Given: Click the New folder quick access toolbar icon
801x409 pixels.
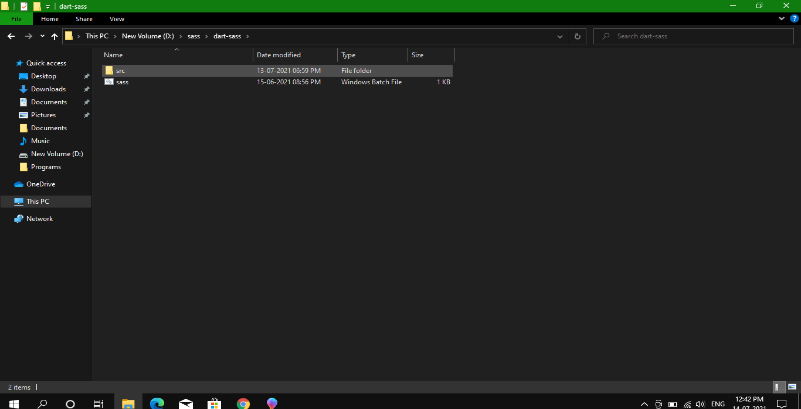Looking at the screenshot, I should 36,6.
